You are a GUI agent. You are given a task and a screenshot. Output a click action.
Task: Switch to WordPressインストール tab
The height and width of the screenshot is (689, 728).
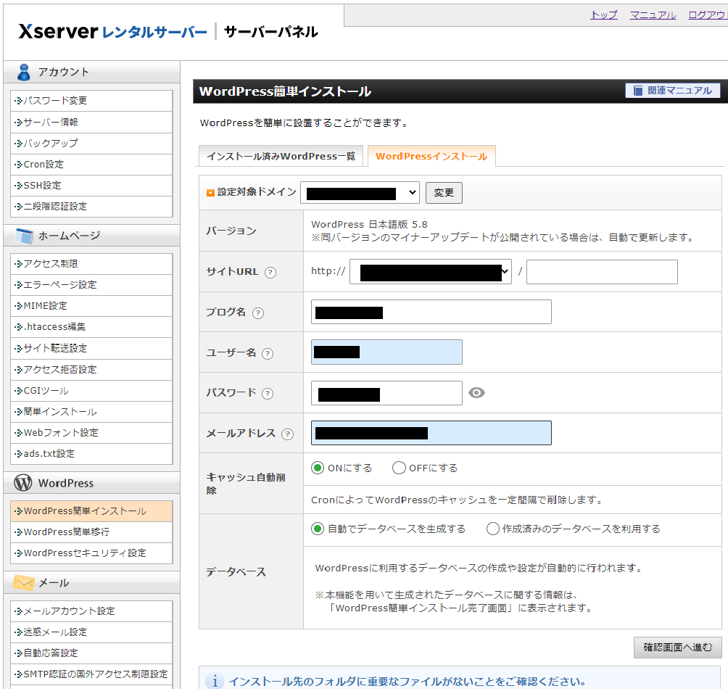(x=431, y=156)
